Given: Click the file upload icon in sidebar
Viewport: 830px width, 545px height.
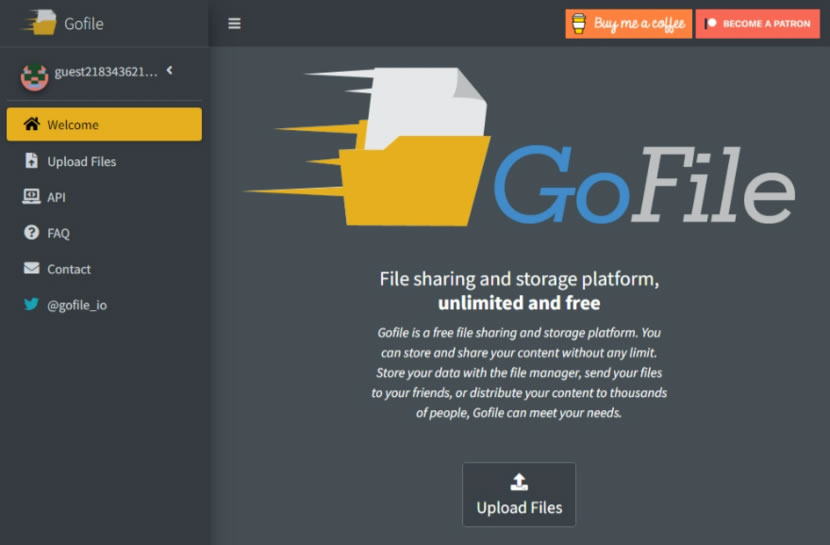Looking at the screenshot, I should point(31,161).
